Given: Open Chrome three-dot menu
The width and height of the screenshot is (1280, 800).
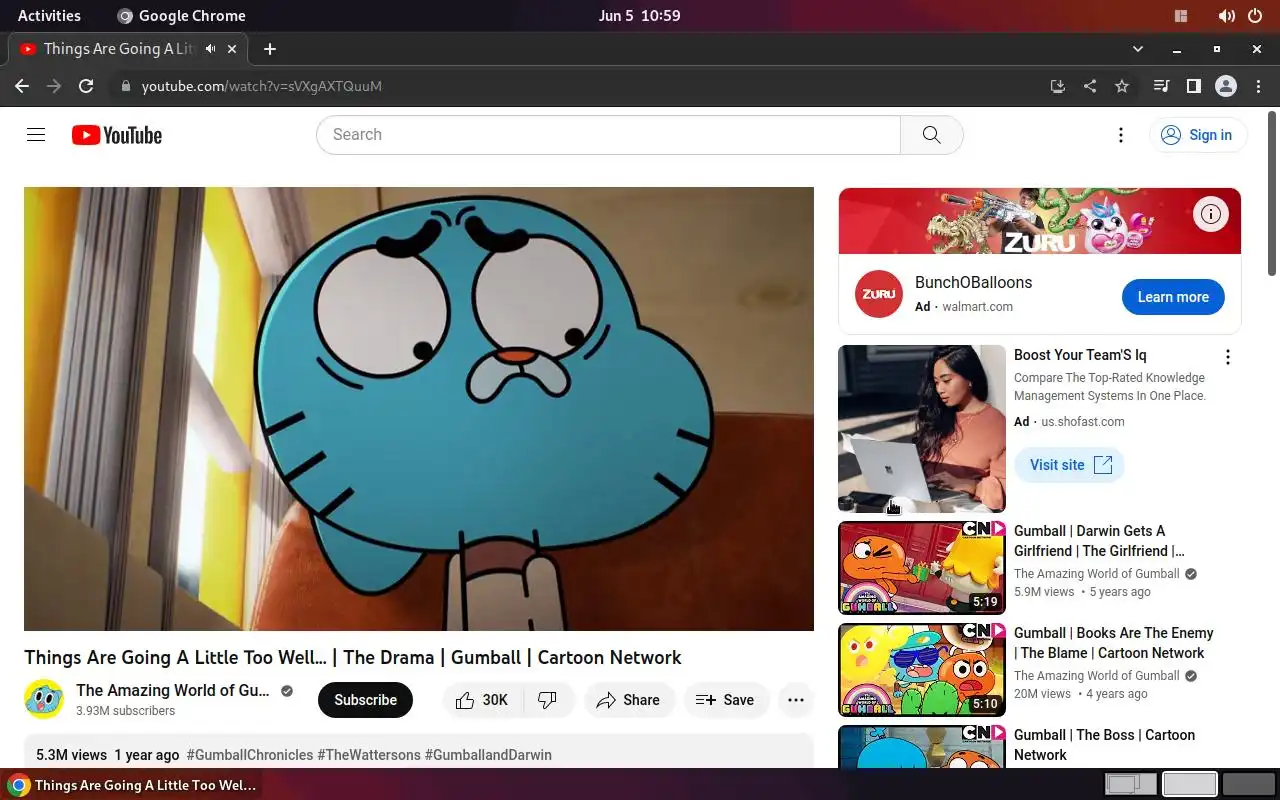Looking at the screenshot, I should point(1258,86).
